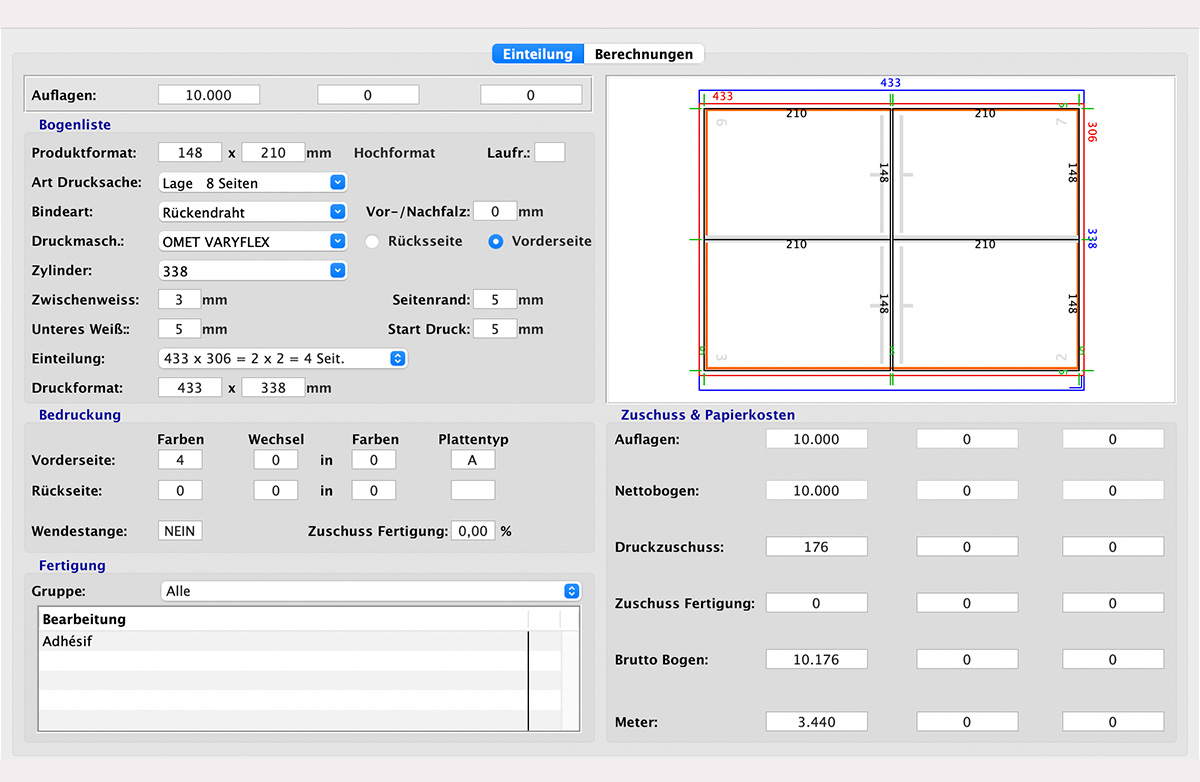Click the Laufr. input field
The height and width of the screenshot is (782, 1200).
(x=549, y=153)
